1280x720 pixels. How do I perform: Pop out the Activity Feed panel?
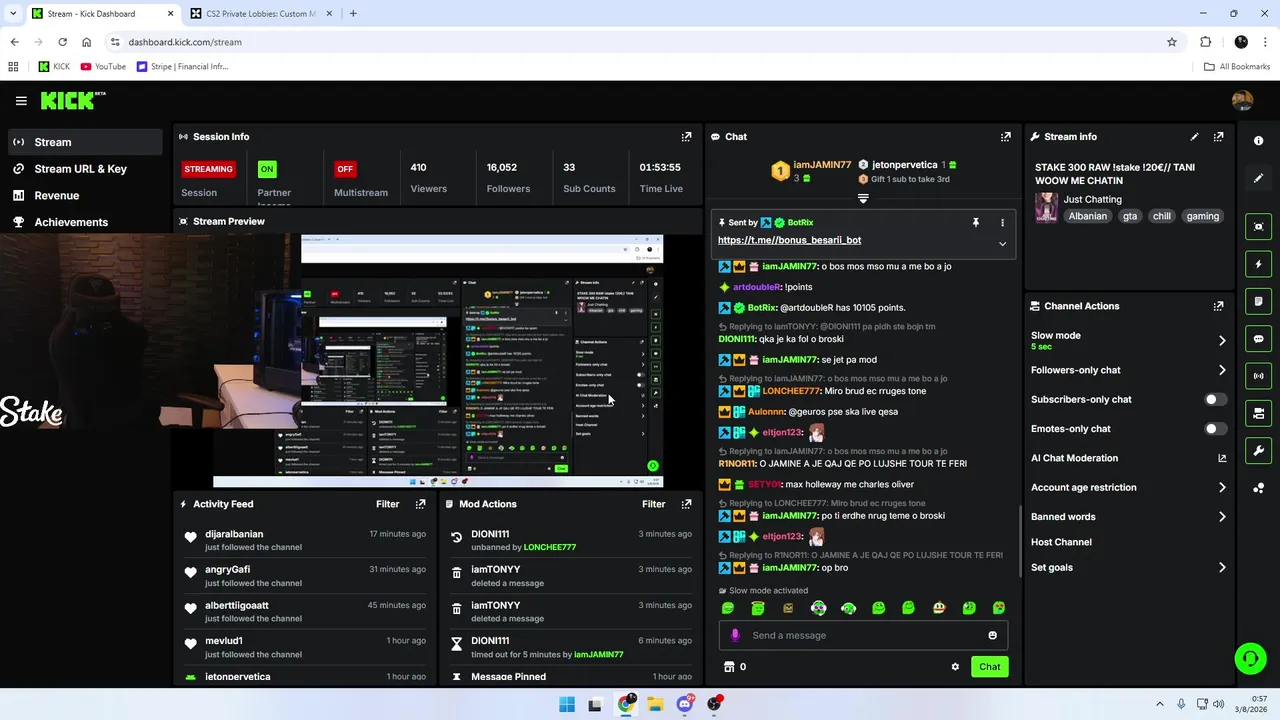coord(420,504)
